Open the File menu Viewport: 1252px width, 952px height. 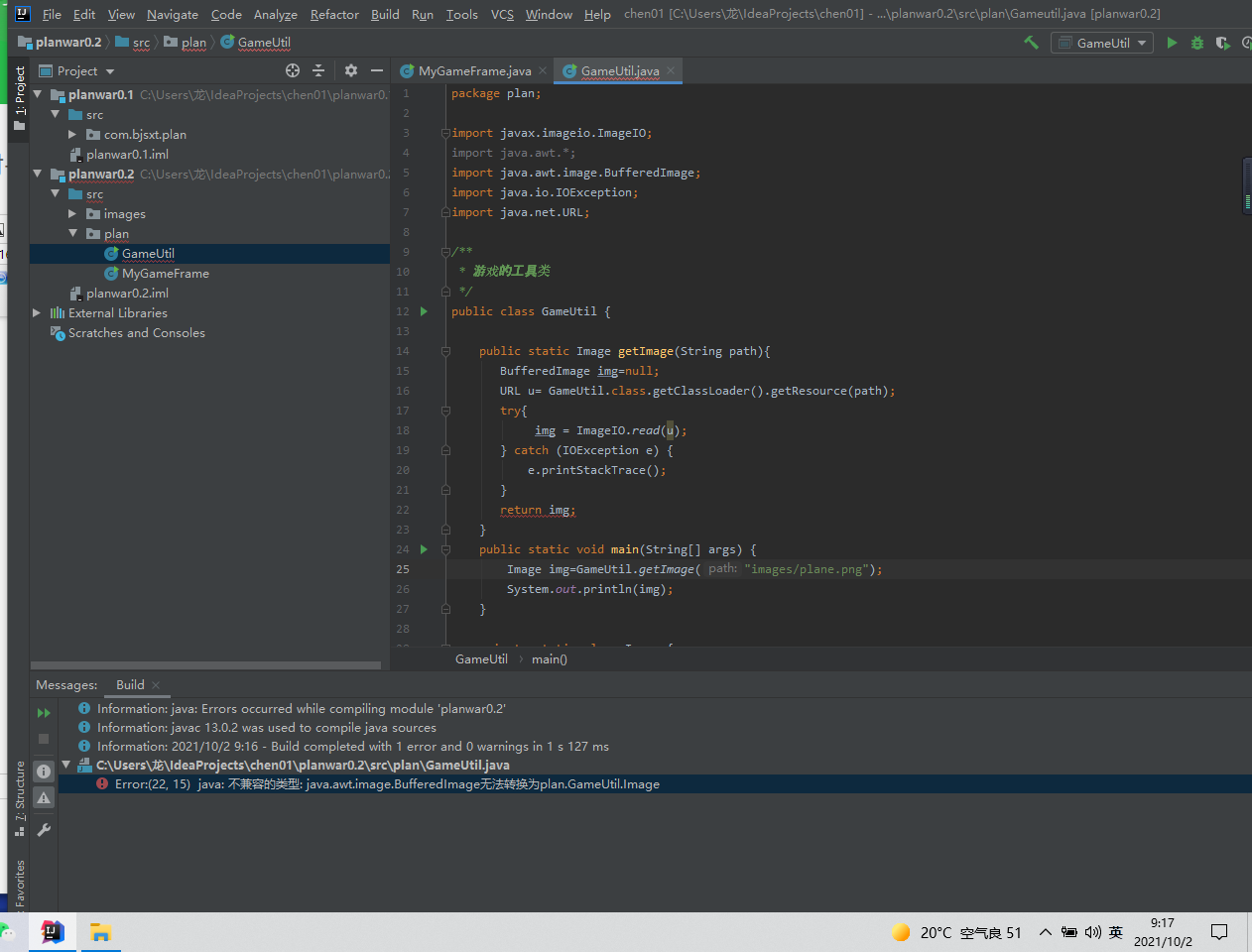(x=52, y=14)
